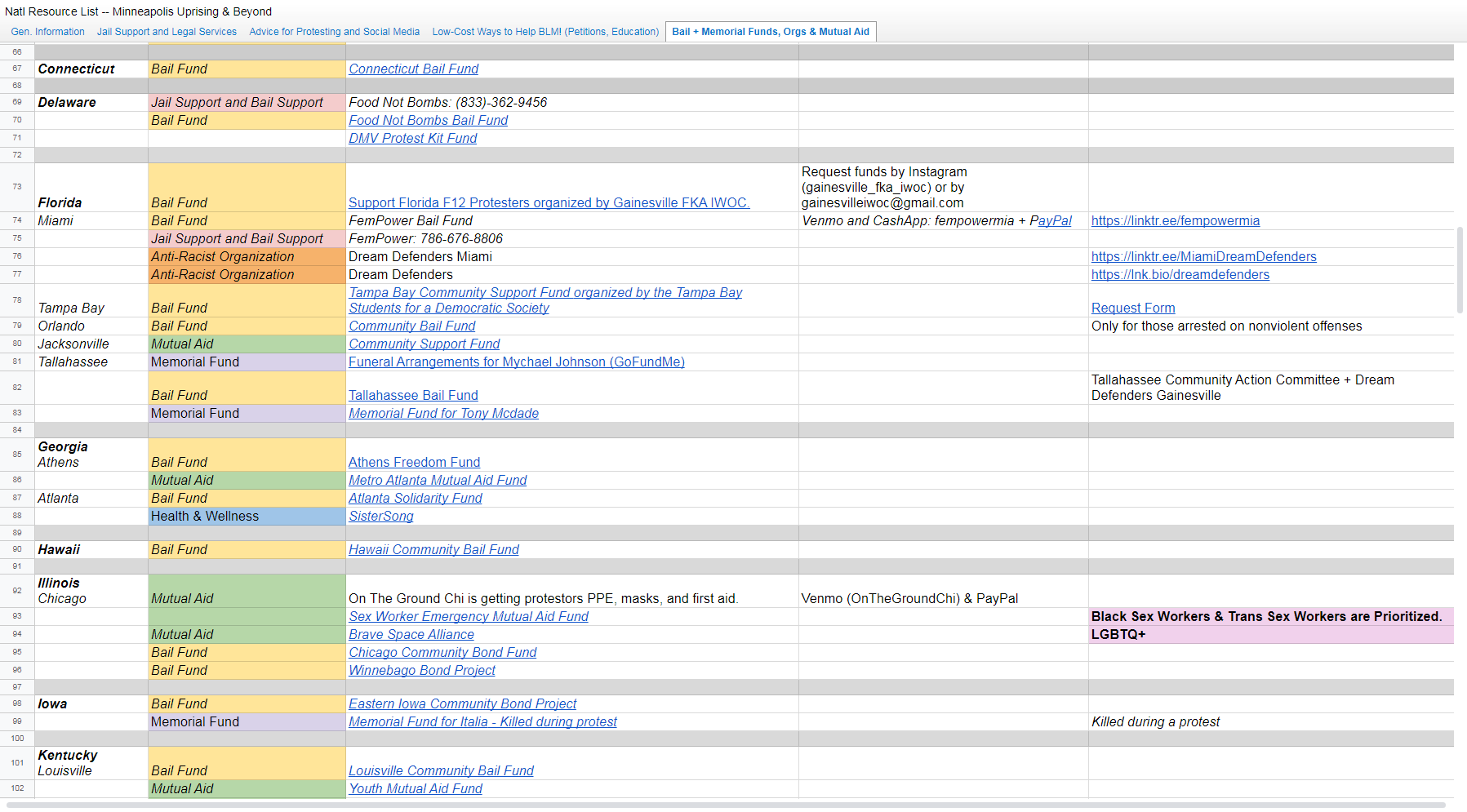
Task: Open the Brave Space Alliance link
Action: (411, 635)
